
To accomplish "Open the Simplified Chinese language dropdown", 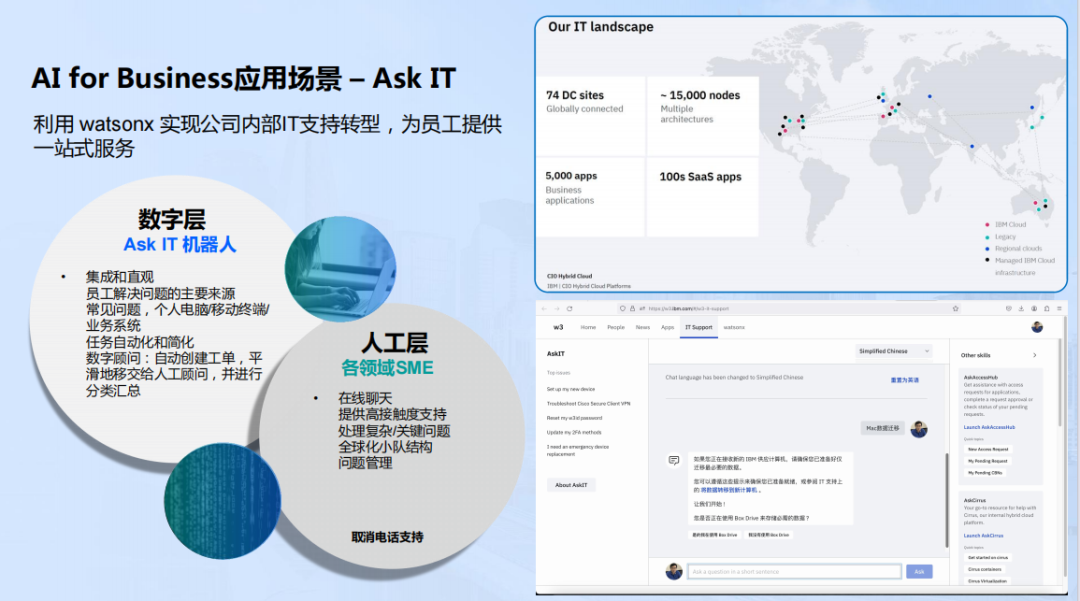I will click(893, 351).
